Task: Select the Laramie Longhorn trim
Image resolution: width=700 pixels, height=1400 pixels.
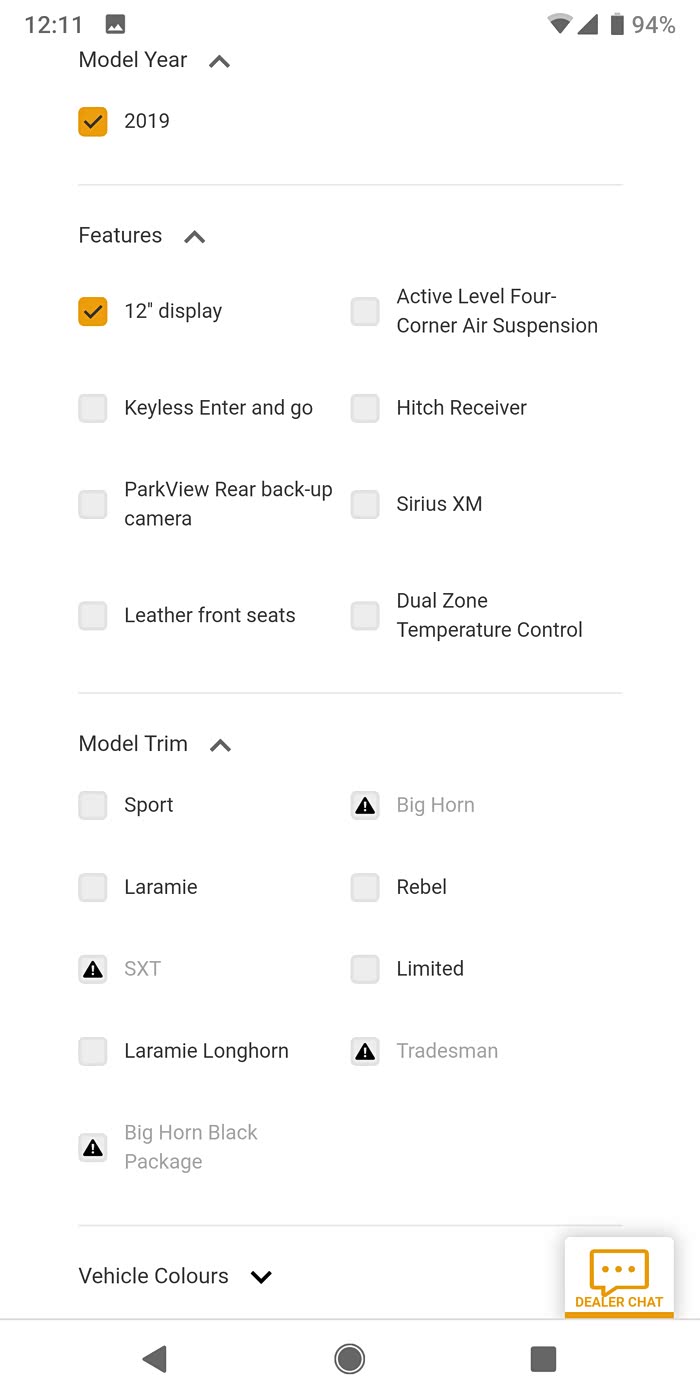Action: (x=93, y=1051)
